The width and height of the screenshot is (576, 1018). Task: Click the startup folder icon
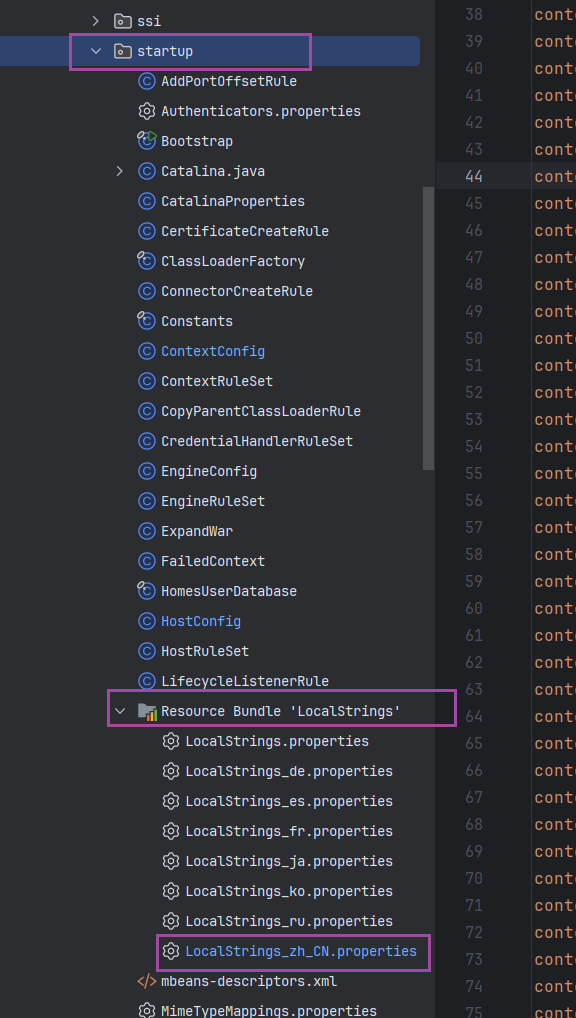(x=122, y=51)
